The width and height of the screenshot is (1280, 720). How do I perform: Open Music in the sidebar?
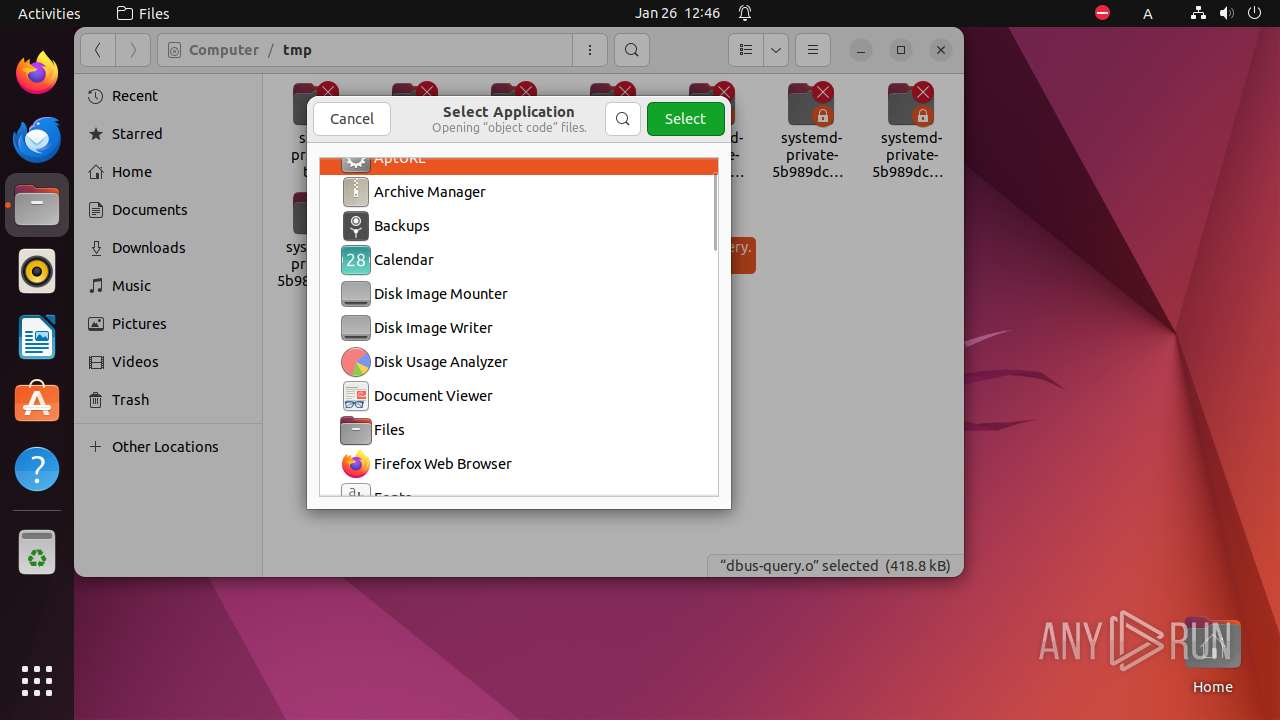tap(168, 286)
